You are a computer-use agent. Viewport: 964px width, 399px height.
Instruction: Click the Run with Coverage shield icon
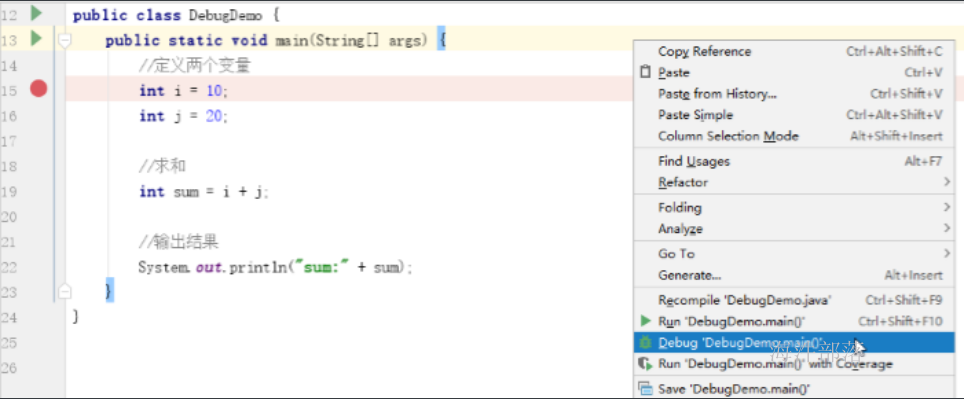pos(645,363)
